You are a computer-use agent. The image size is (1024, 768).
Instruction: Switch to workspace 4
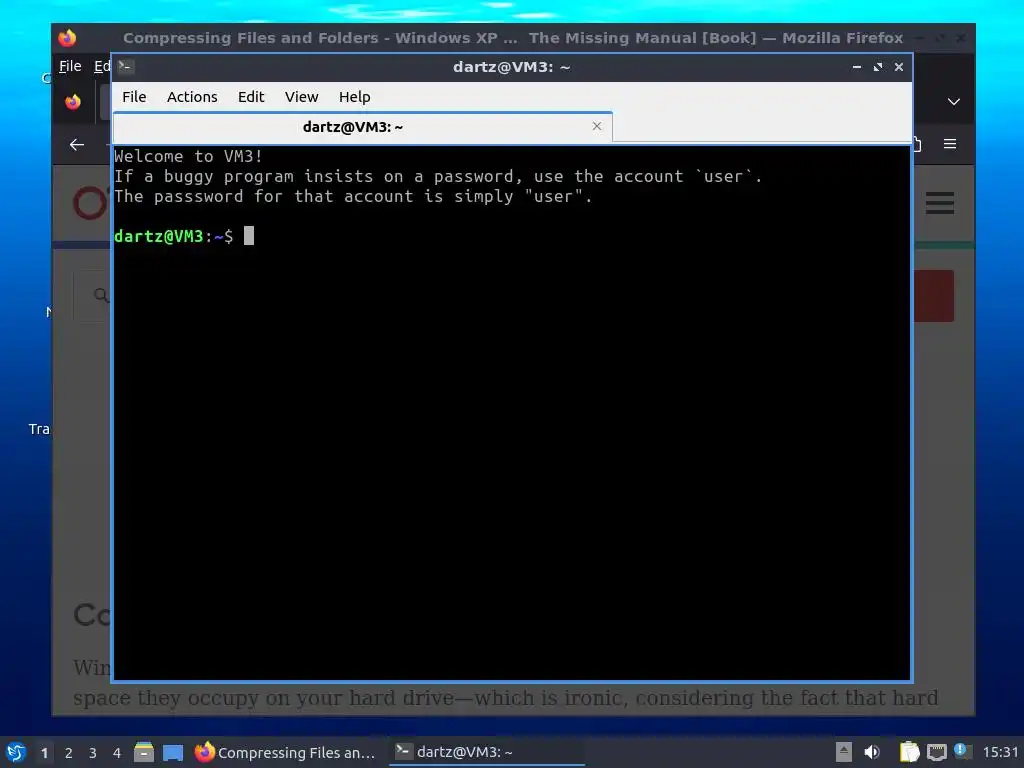117,753
